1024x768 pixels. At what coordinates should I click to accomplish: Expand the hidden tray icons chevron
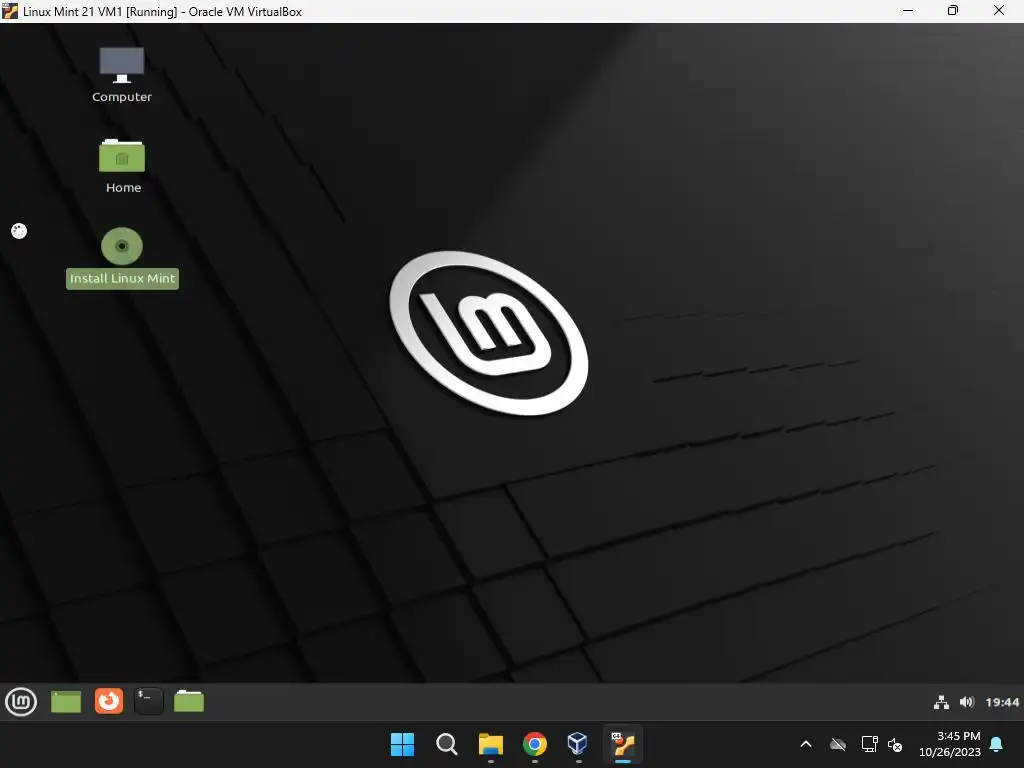(806, 744)
